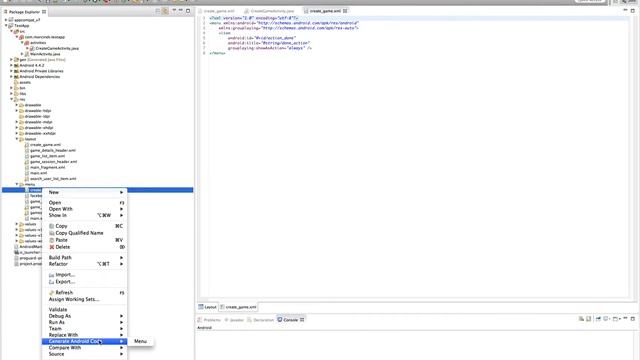
Task: Select Show In from context menu
Action: coord(85,215)
